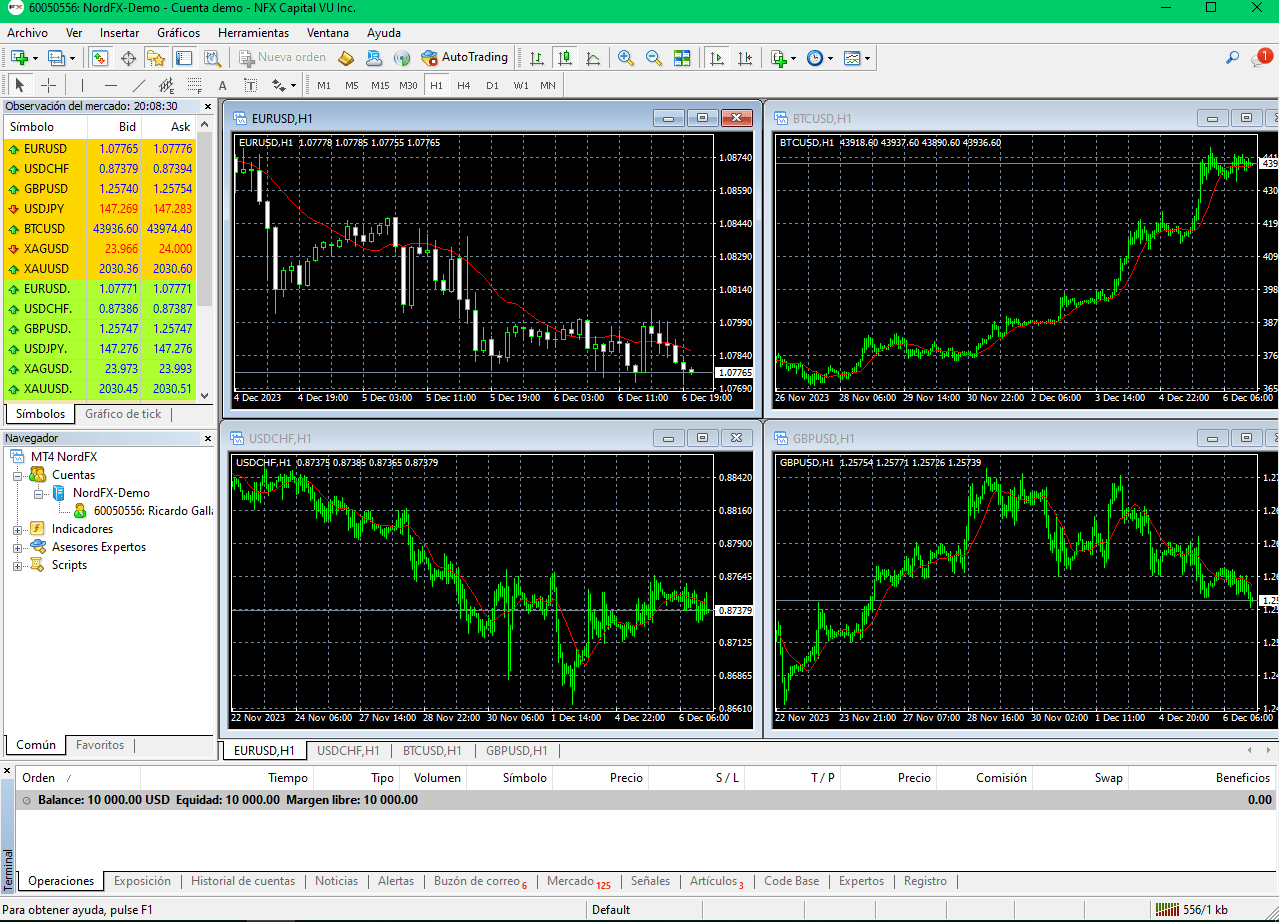Select the Text 'A' drawing tool
This screenshot has height=922, width=1279.
tap(223, 85)
